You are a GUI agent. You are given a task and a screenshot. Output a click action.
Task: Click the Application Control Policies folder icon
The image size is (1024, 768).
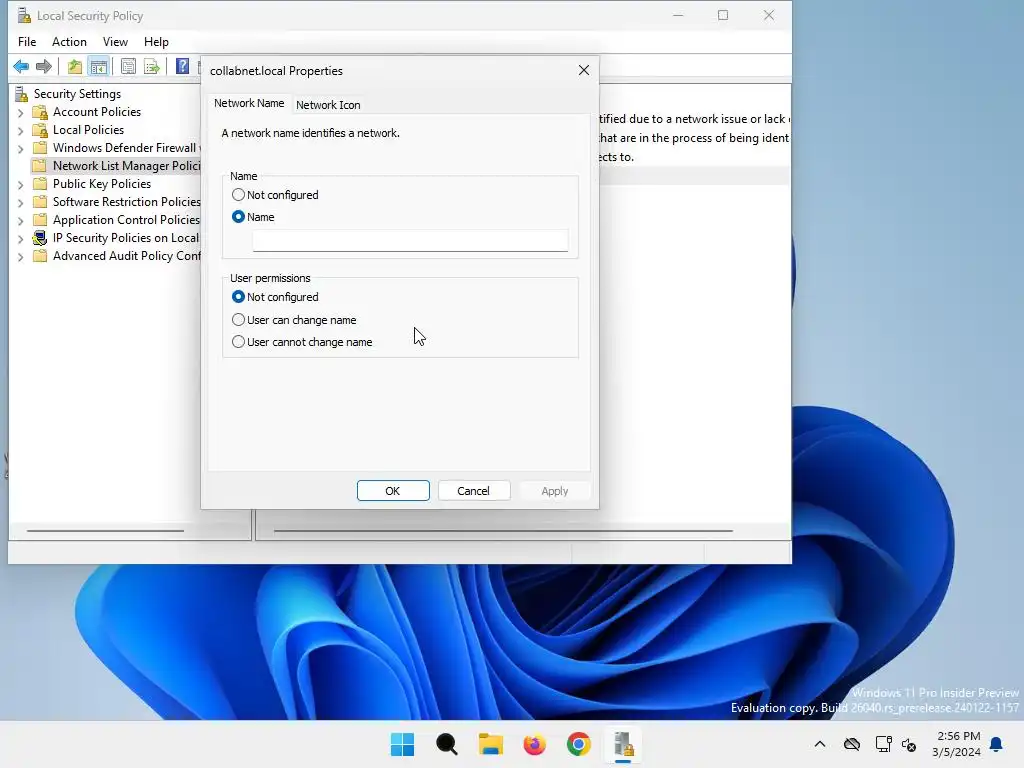(x=40, y=219)
